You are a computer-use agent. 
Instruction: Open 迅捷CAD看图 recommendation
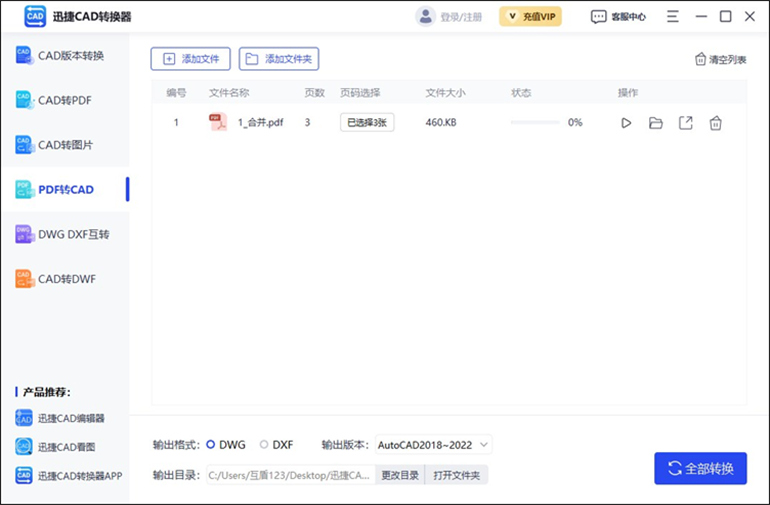[x=55, y=447]
